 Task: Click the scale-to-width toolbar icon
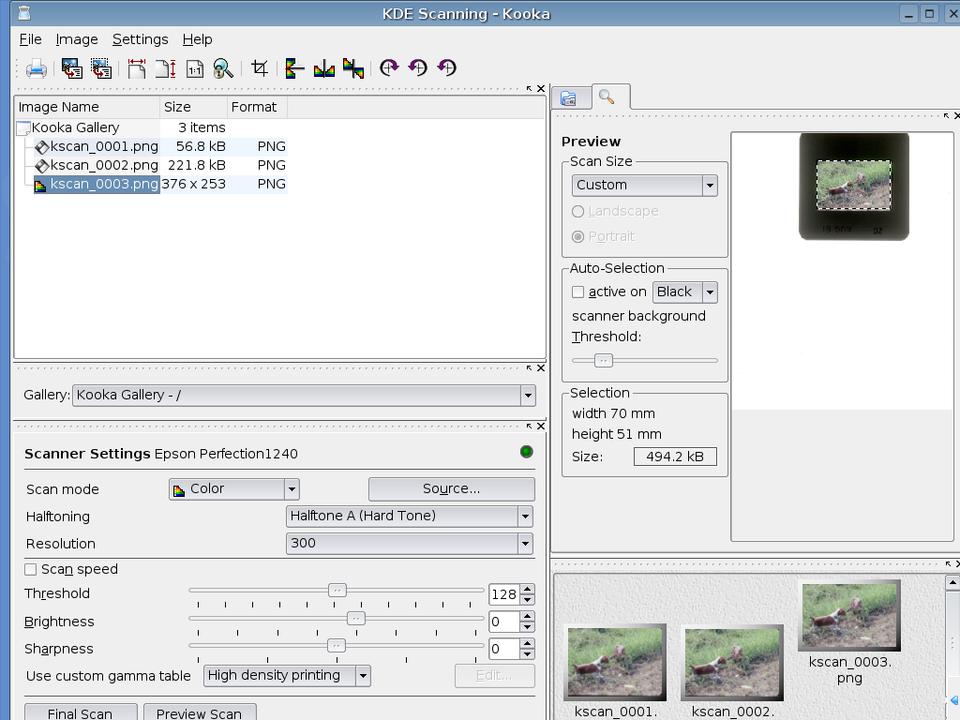coord(136,68)
